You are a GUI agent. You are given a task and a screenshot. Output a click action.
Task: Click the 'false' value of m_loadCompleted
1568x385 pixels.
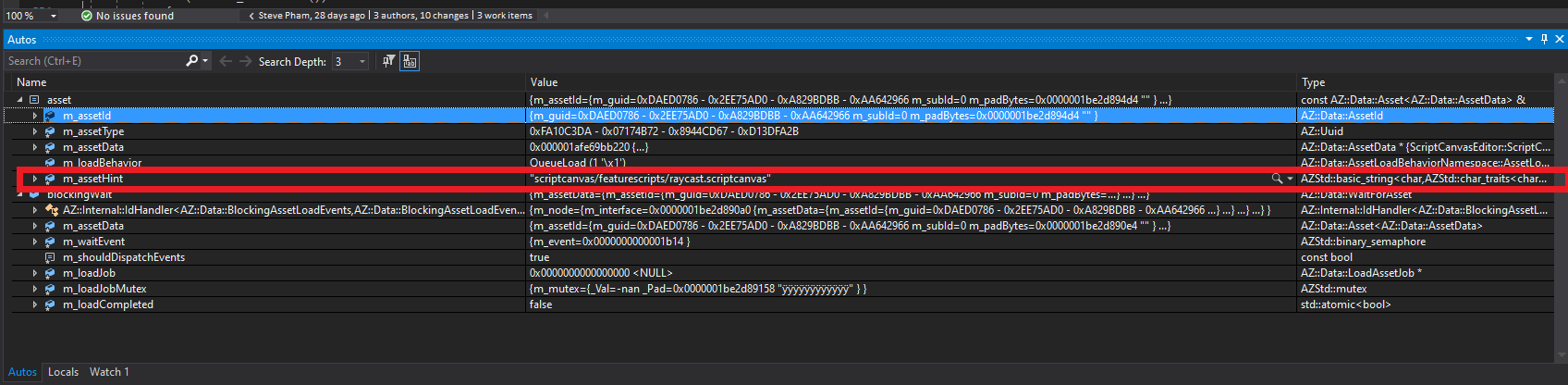click(541, 304)
